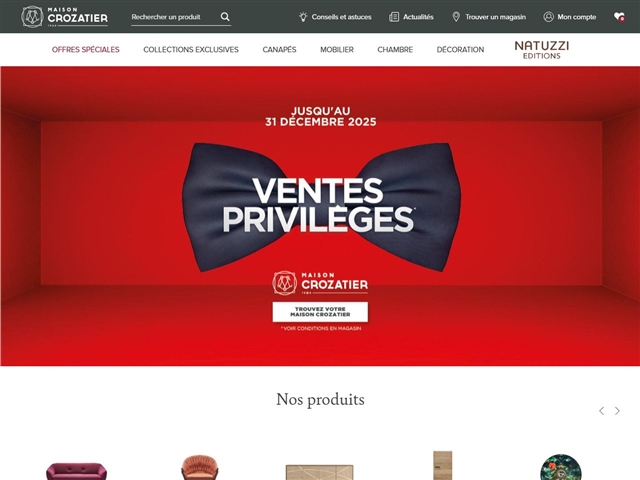Select the Collections Exclusives menu item
This screenshot has height=480, width=640.
(x=191, y=49)
